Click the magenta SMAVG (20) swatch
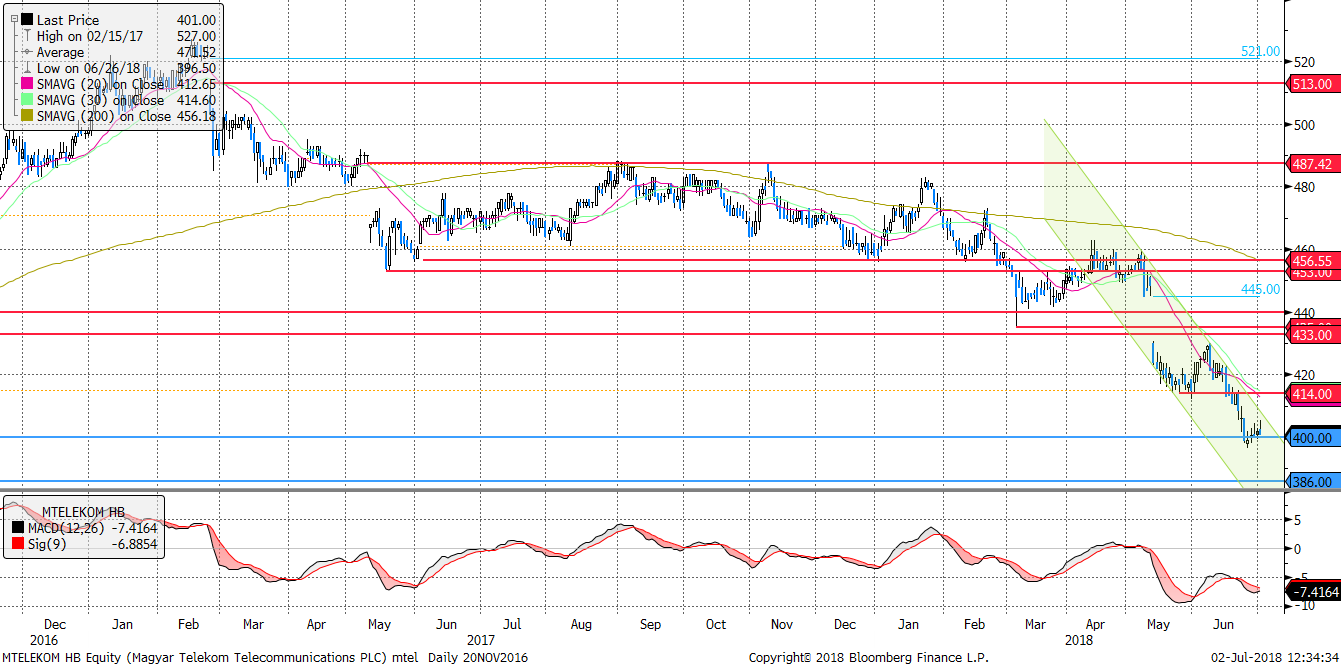This screenshot has height=666, width=1341. click(x=26, y=84)
